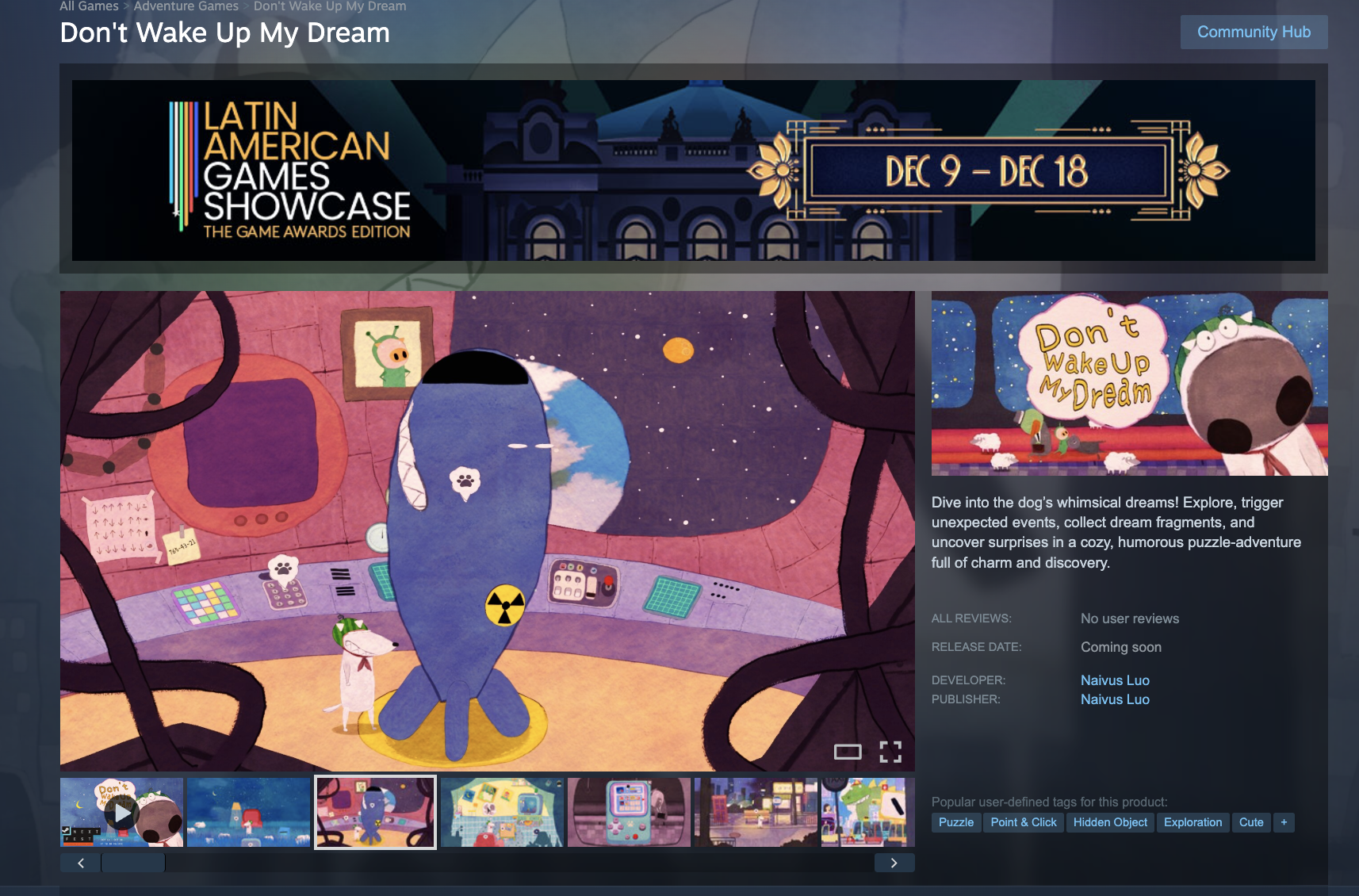Screen dimensions: 1359x896
Task: Select the Exploration tag
Action: (1192, 822)
